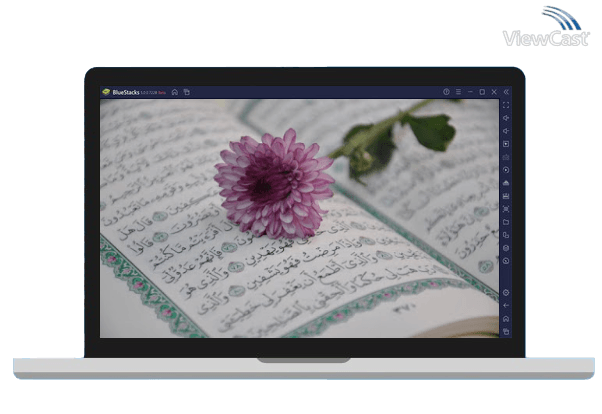
Task: Maximize the BlueStacks window
Action: tap(482, 92)
